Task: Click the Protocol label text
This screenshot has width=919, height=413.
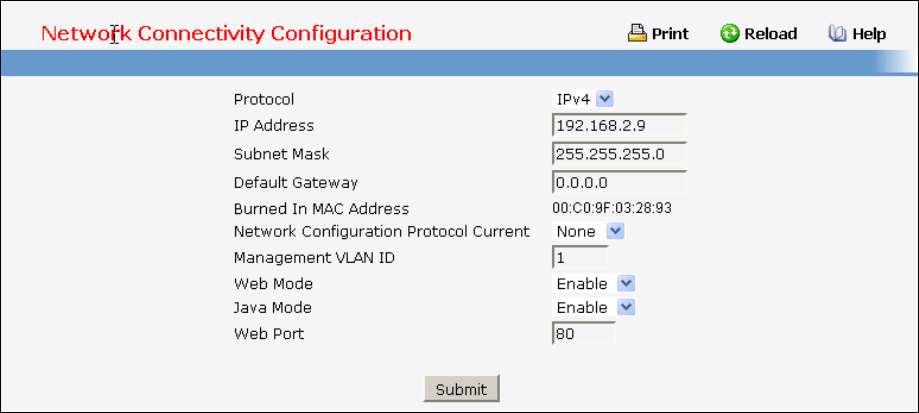Action: tap(264, 99)
